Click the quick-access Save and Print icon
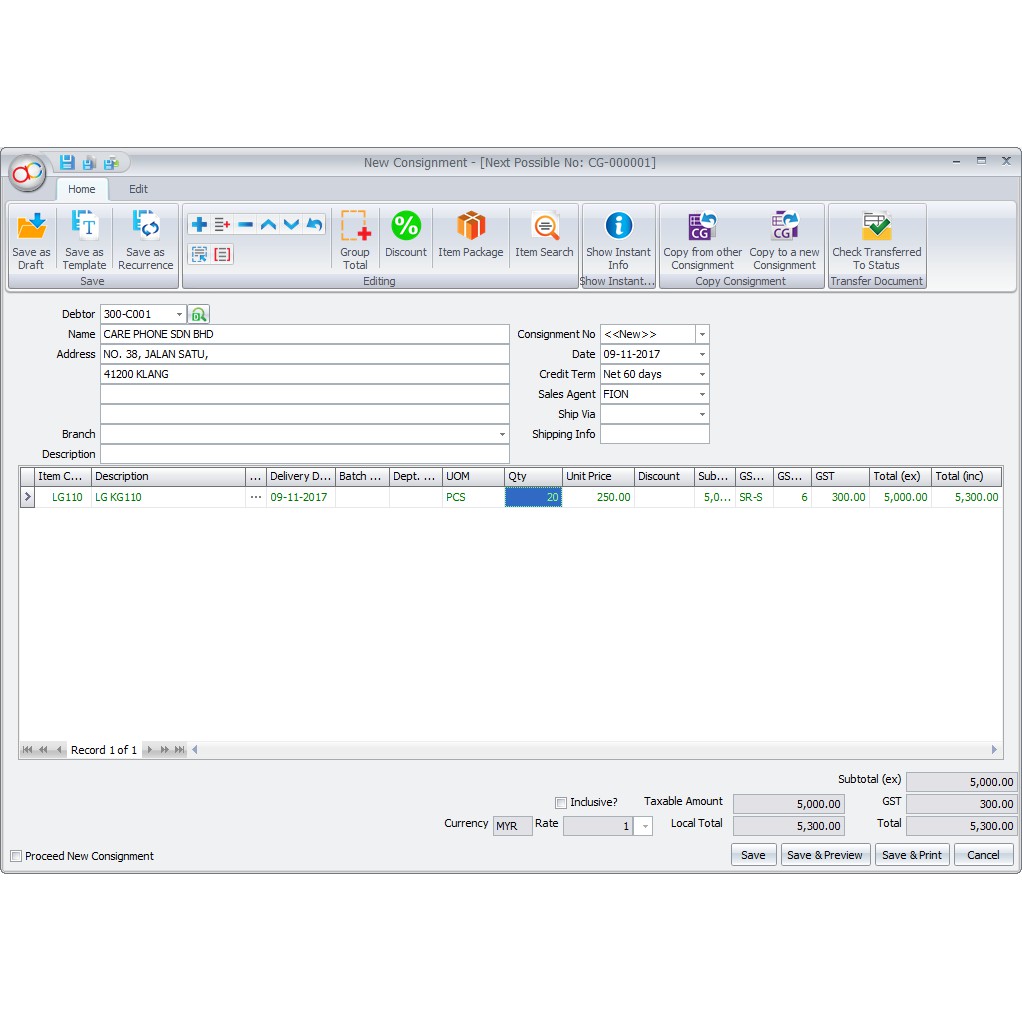Viewport: 1022px width, 1022px height. (x=112, y=163)
